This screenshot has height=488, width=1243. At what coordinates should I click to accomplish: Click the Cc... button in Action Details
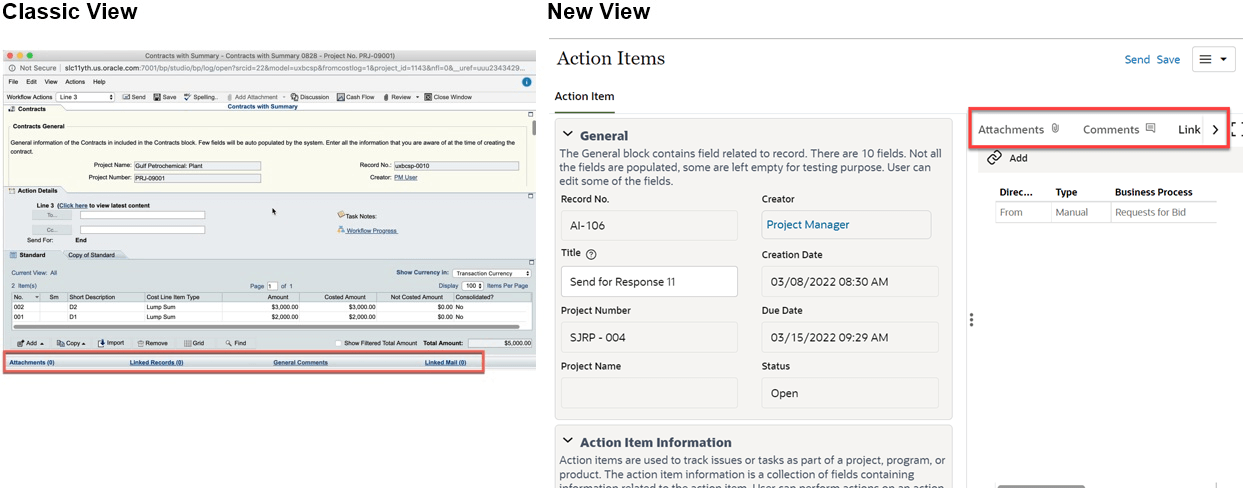click(52, 230)
